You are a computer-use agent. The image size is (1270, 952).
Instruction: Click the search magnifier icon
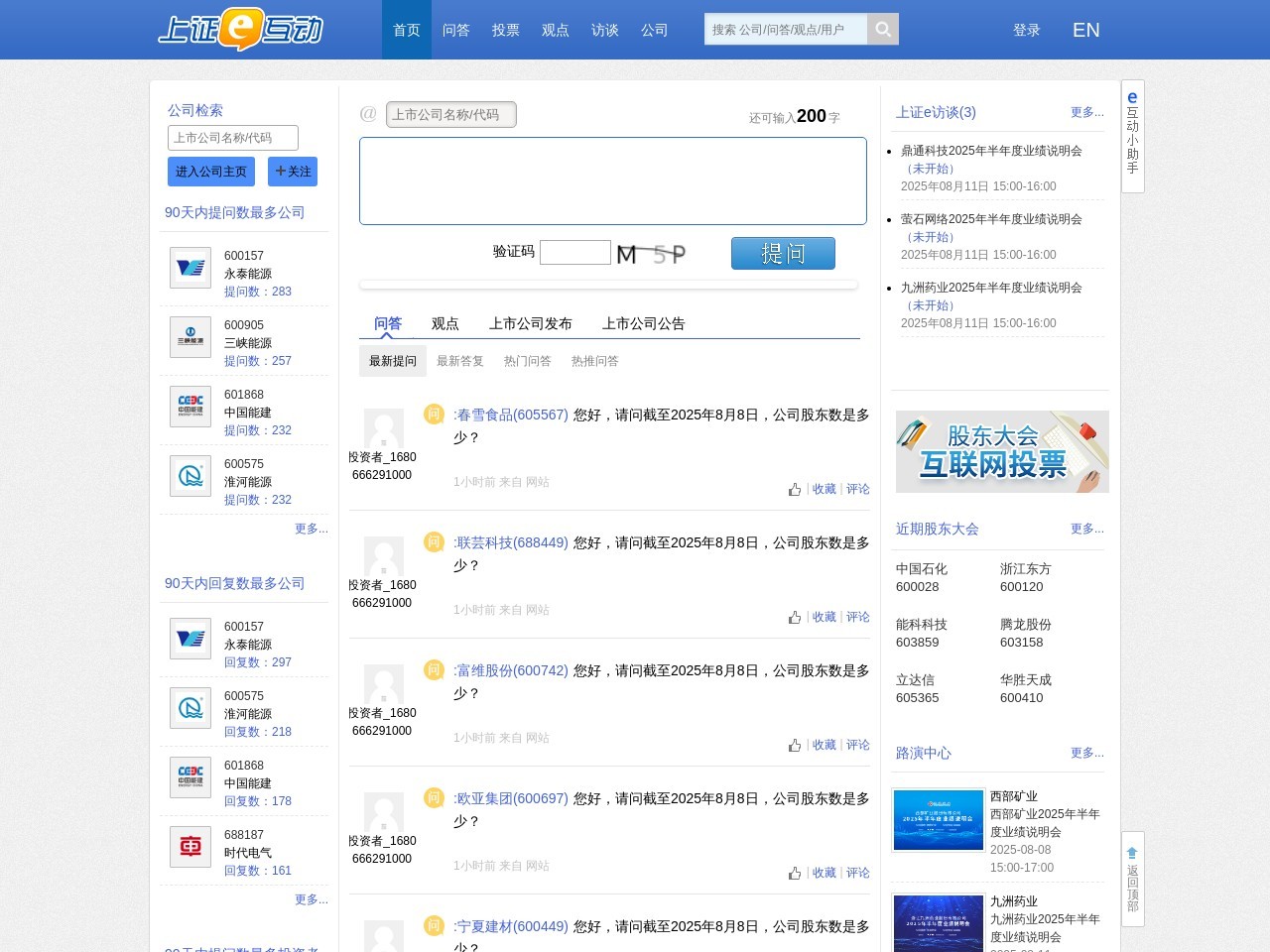click(882, 29)
